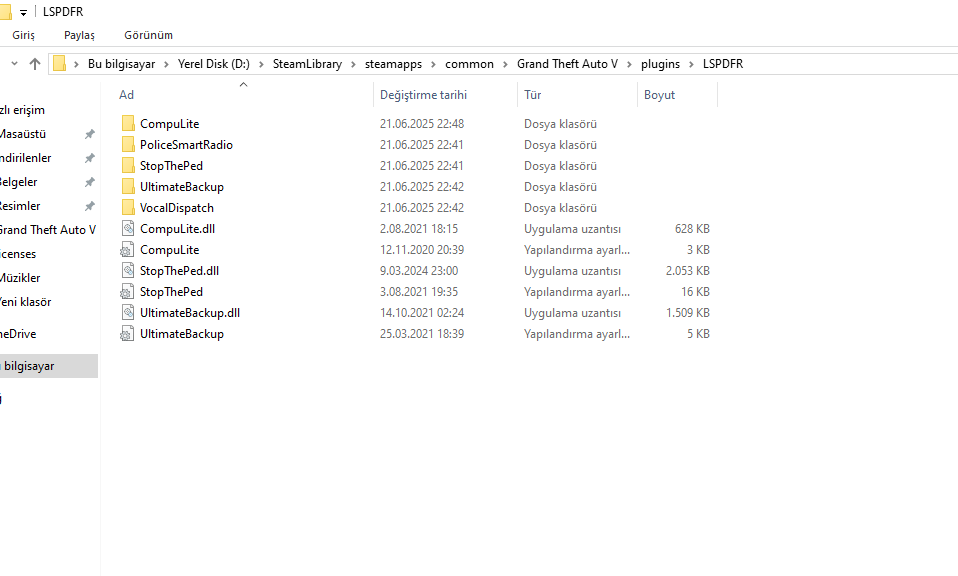The image size is (958, 576).
Task: Navigate to steamapps breadcrumb
Action: pos(393,64)
